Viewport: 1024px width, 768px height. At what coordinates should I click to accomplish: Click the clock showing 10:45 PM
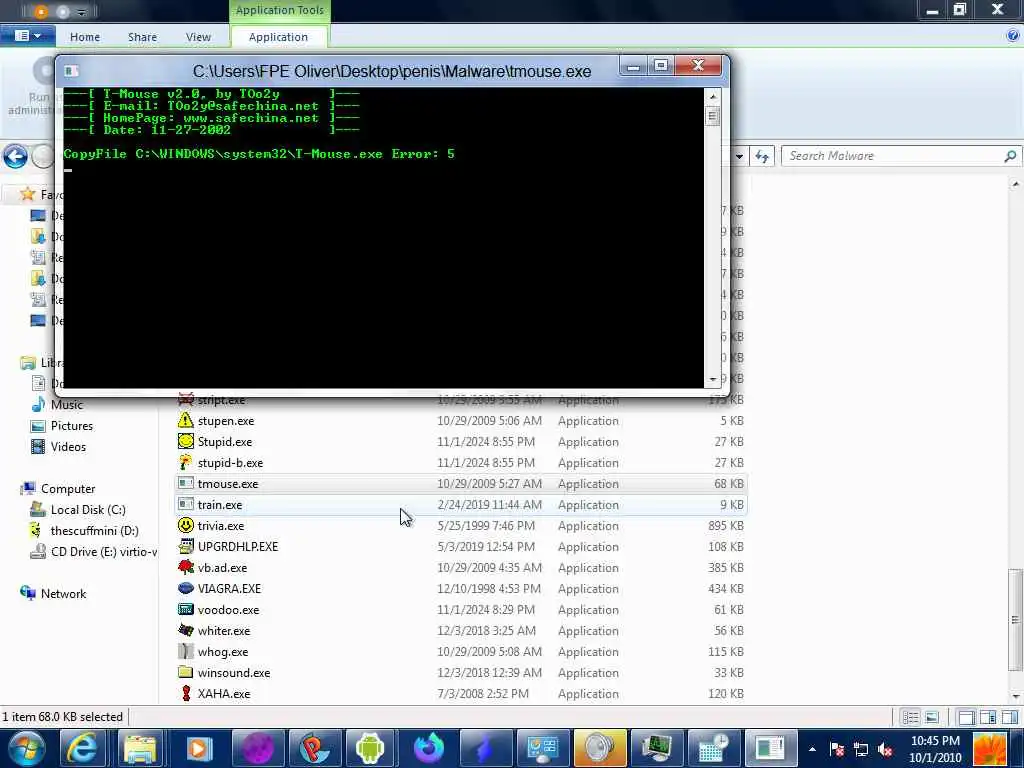point(935,741)
